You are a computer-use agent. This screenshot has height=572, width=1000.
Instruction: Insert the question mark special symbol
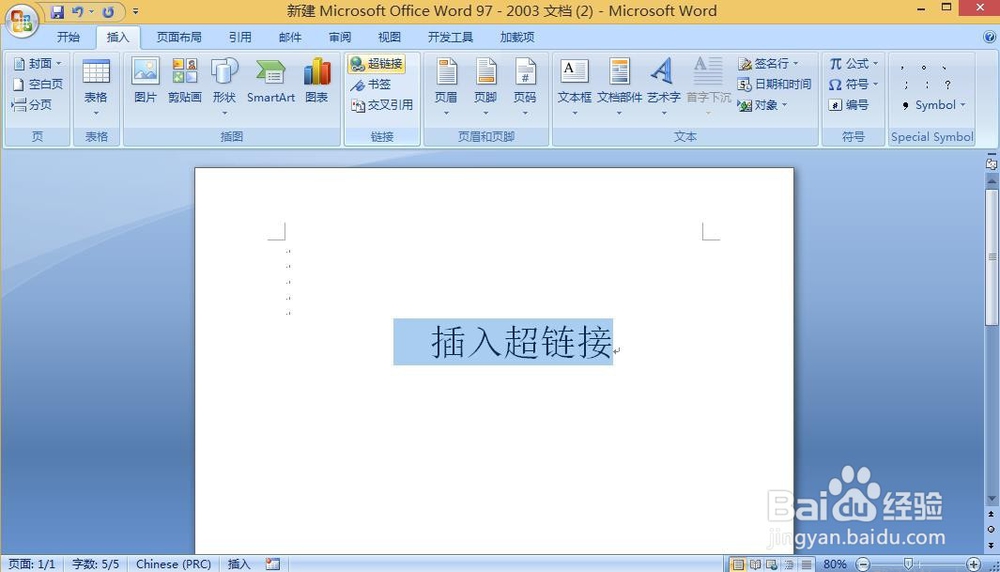[948, 85]
